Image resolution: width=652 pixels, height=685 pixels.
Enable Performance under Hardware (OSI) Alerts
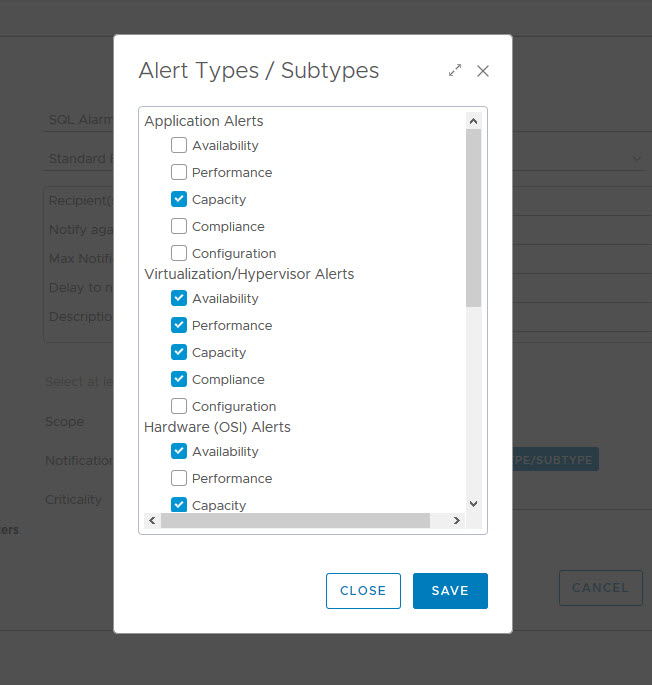coord(179,478)
